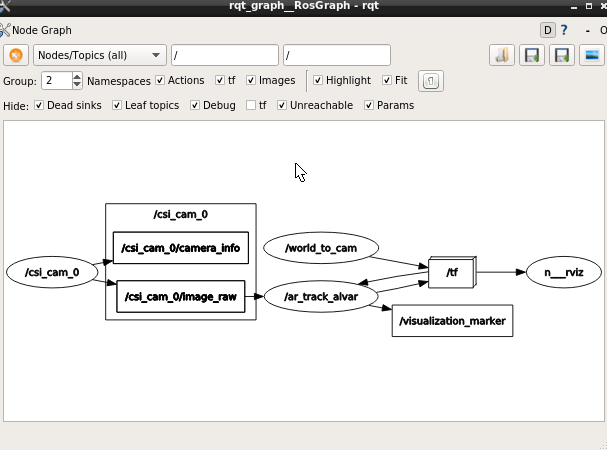
Task: Disable the Dead sinks checkbox
Action: (x=39, y=105)
